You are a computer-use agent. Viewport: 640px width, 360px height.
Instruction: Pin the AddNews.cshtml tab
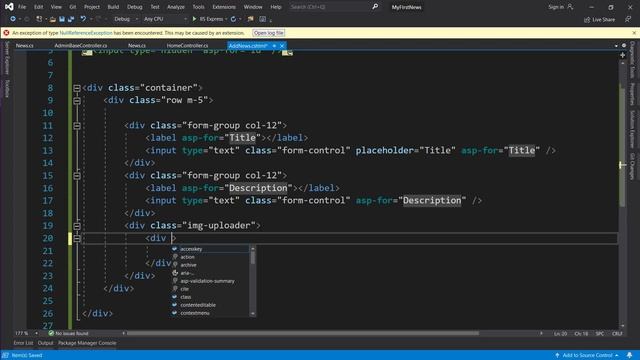[274, 46]
